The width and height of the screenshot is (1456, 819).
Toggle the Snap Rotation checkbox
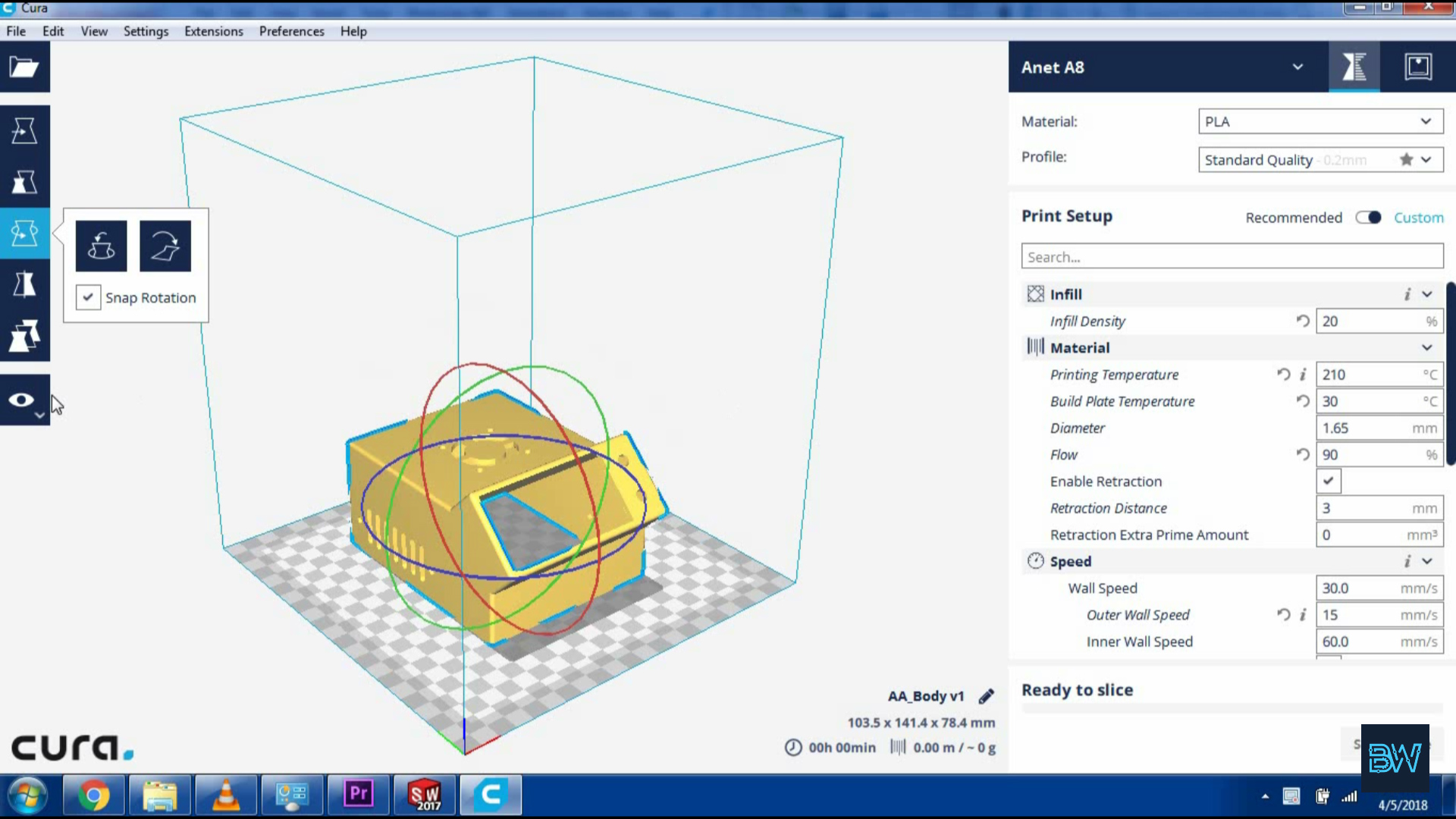pos(87,297)
